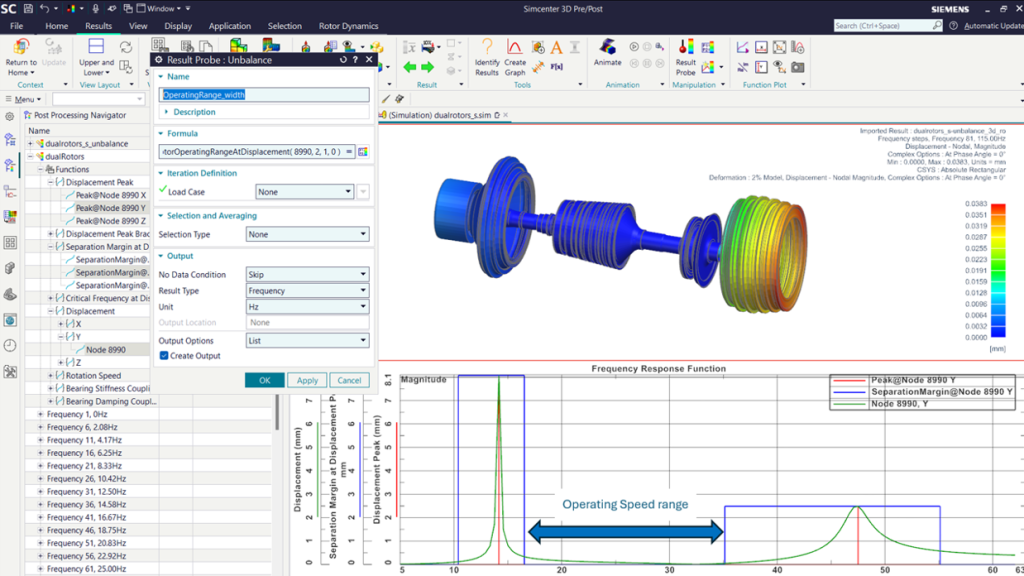Click the search magnifier icon
This screenshot has height=576, width=1024.
[937, 25]
